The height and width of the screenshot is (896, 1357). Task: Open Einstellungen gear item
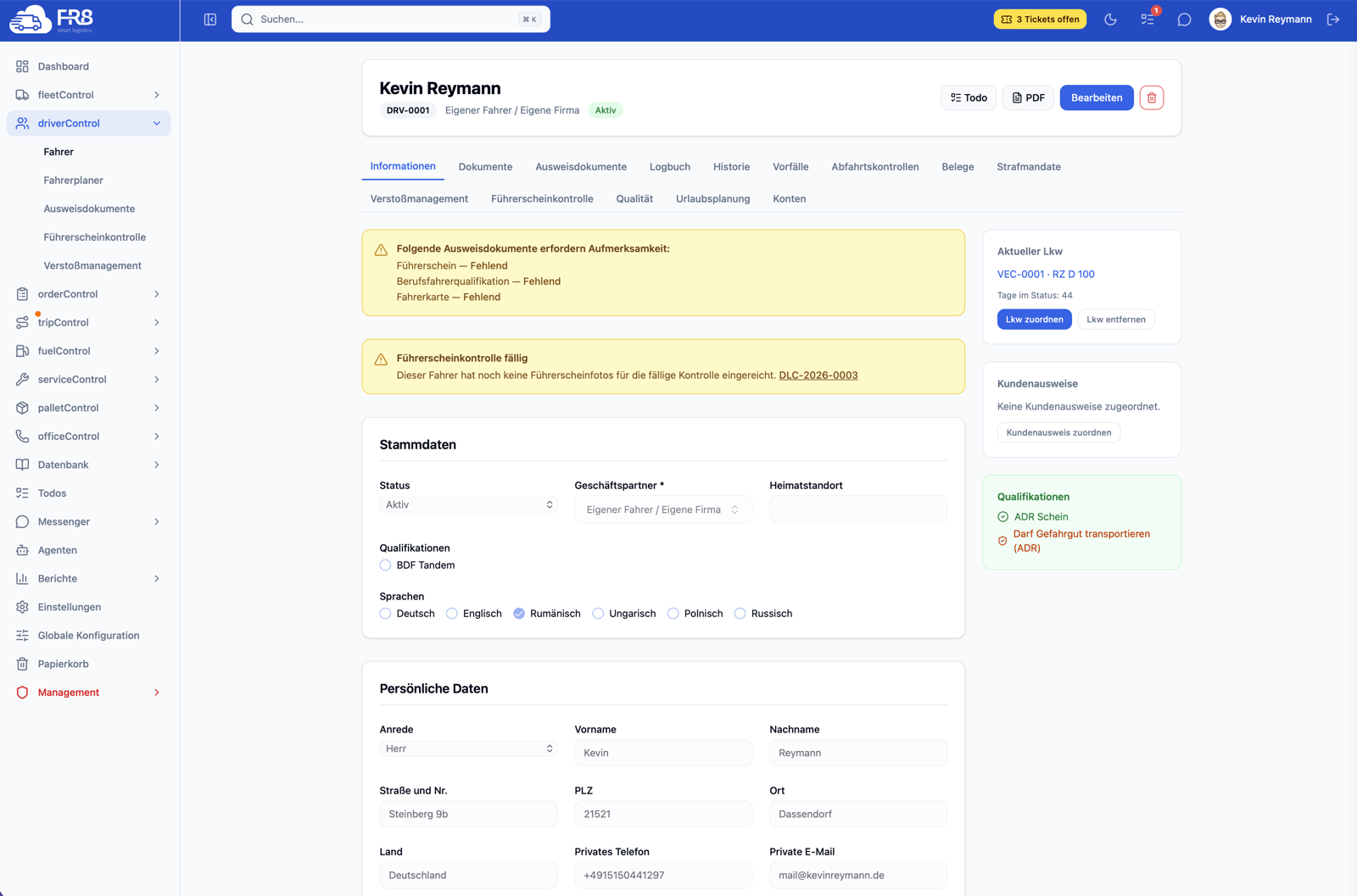coord(88,607)
